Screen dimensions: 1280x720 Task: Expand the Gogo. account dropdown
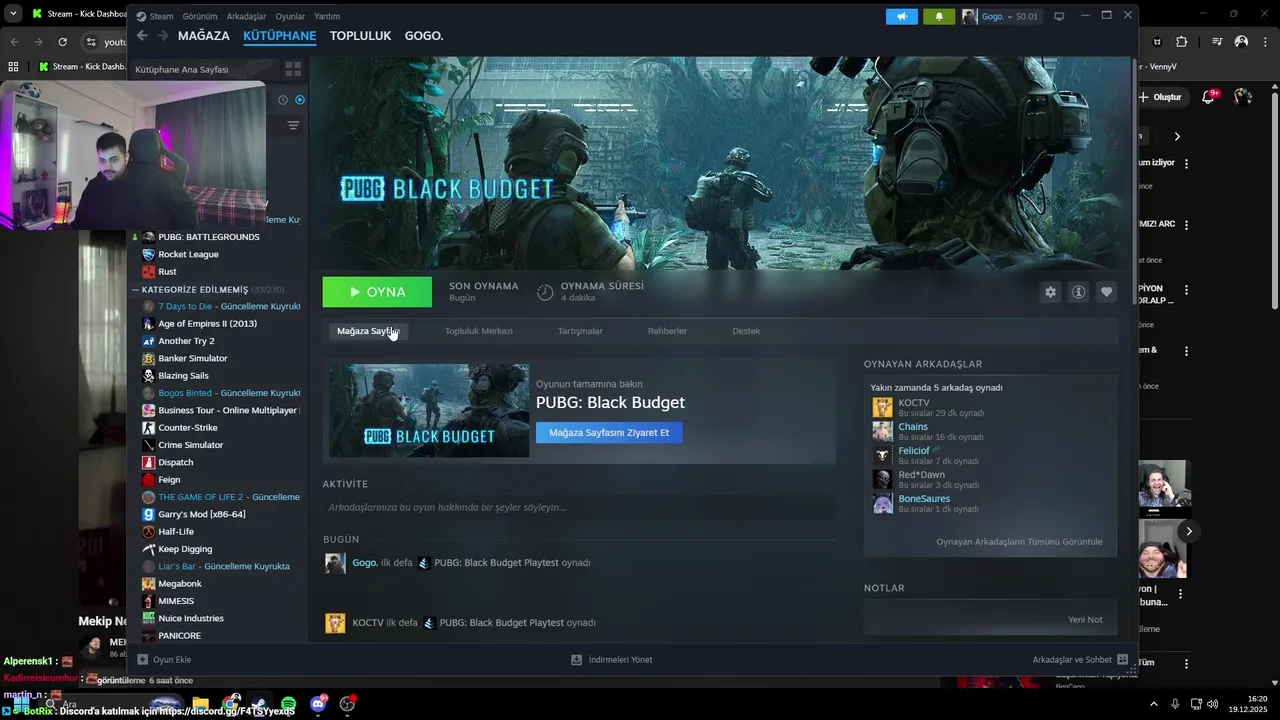[1001, 16]
